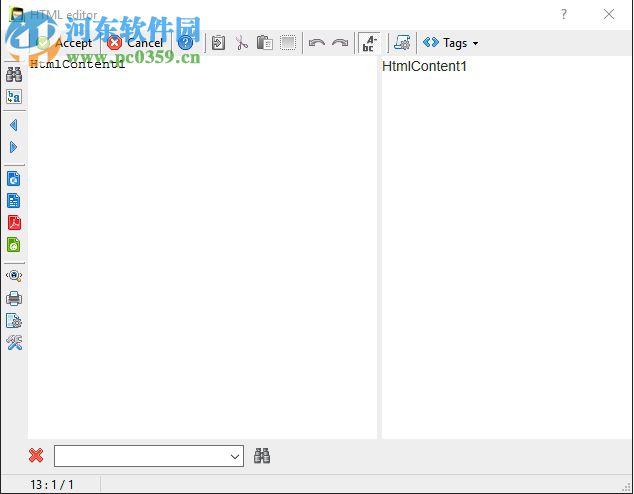634x494 pixels.
Task: Click the green document export icon
Action: pos(14,245)
